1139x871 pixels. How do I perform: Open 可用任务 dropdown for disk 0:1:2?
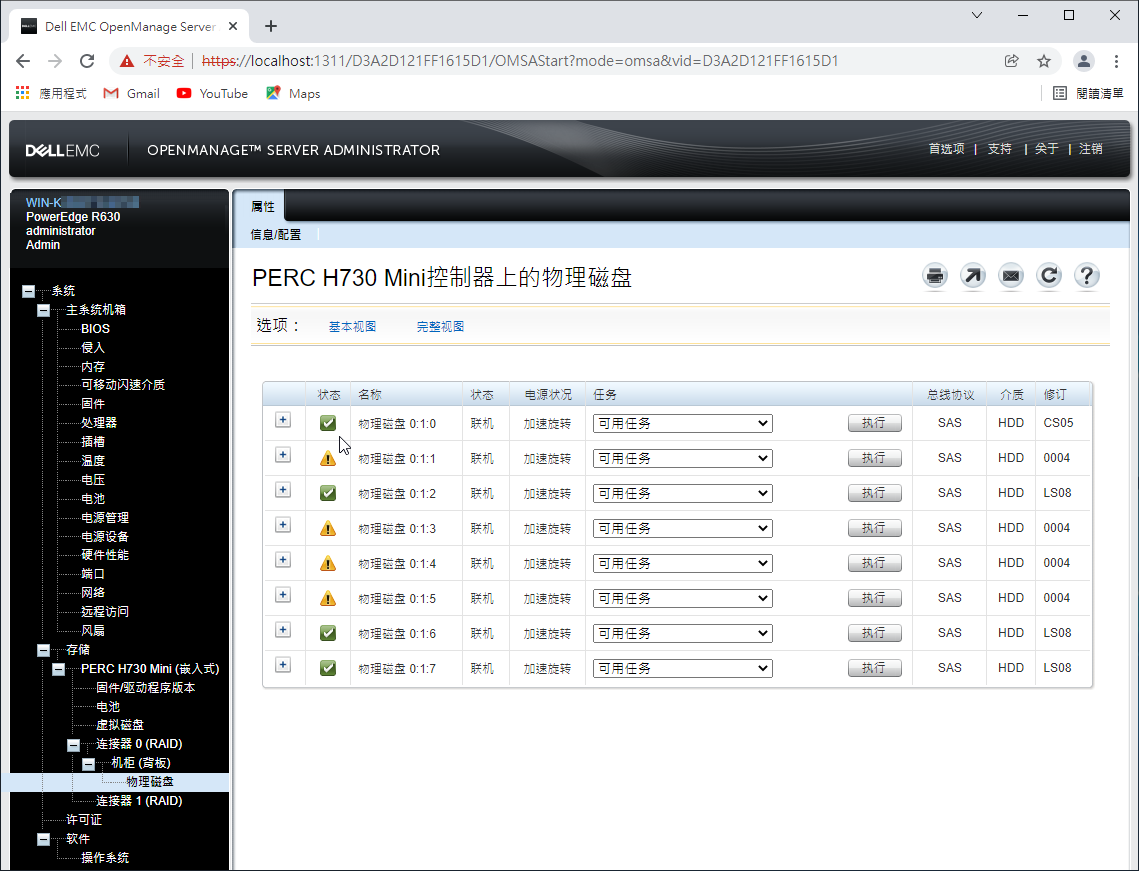pos(682,493)
